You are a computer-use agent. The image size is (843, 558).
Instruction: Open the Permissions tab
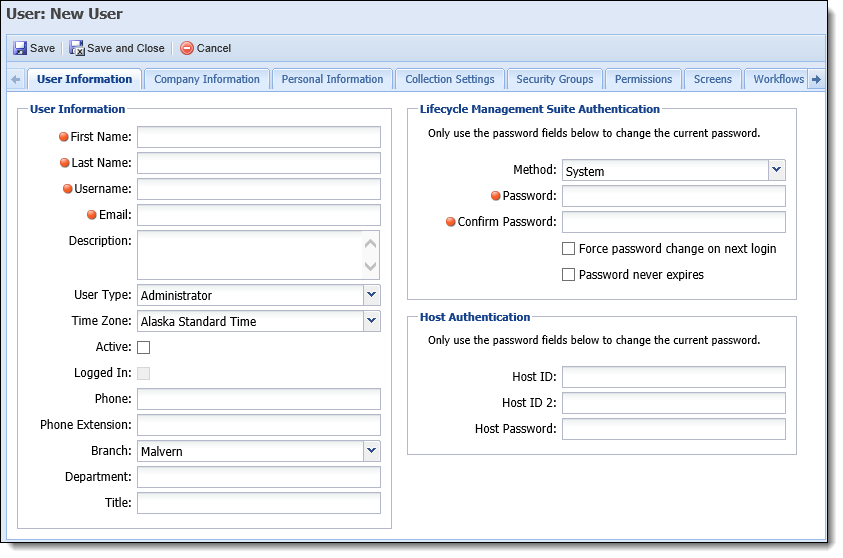[x=644, y=79]
